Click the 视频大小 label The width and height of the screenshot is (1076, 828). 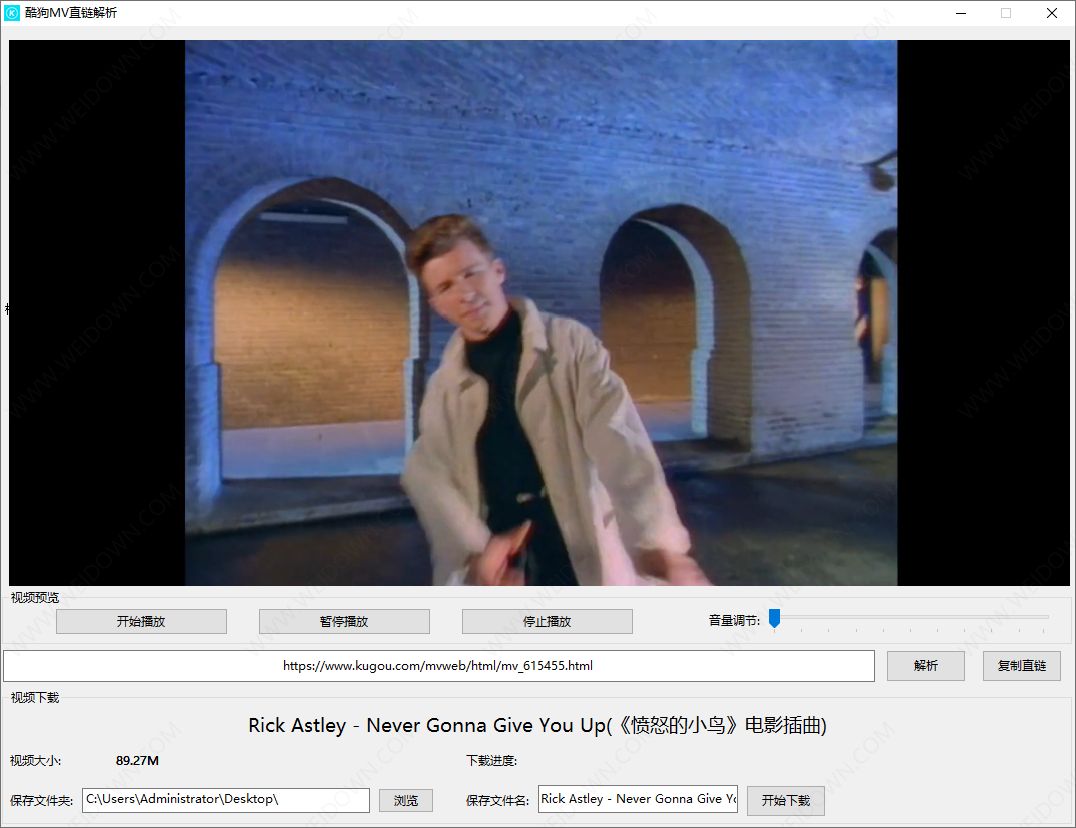coord(36,761)
